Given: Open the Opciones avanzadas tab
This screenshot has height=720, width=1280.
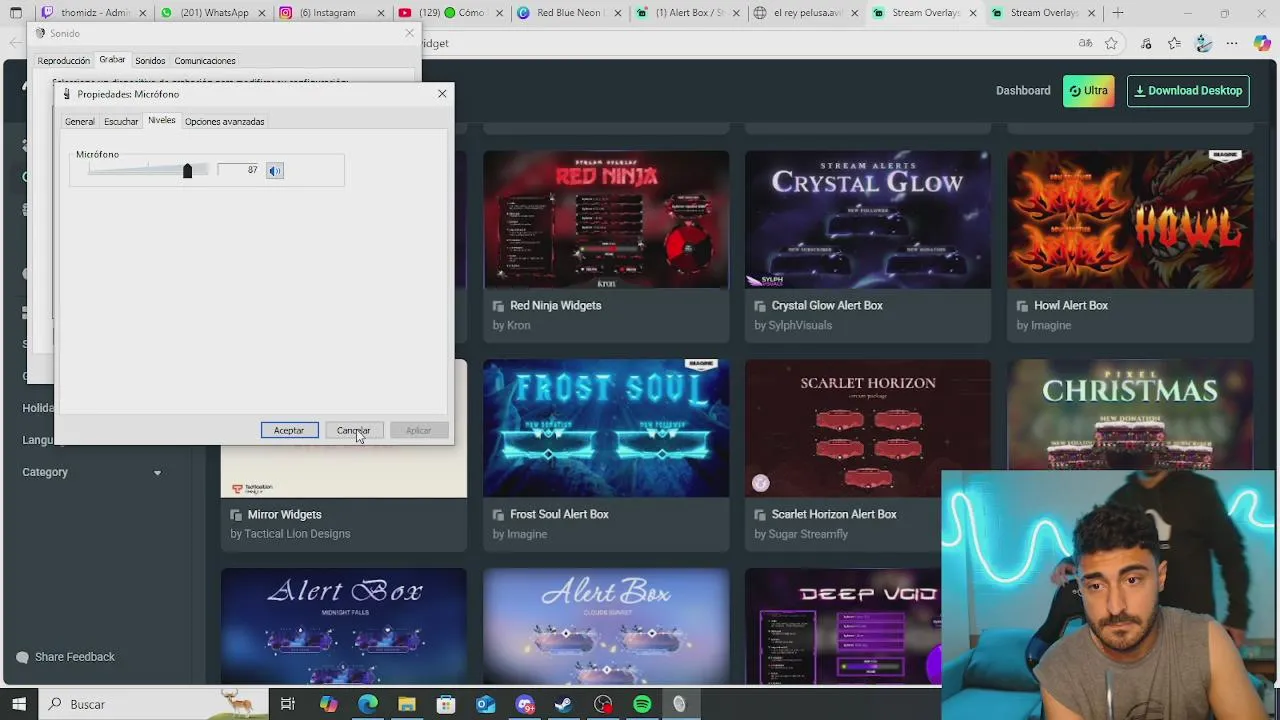Looking at the screenshot, I should pyautogui.click(x=225, y=122).
